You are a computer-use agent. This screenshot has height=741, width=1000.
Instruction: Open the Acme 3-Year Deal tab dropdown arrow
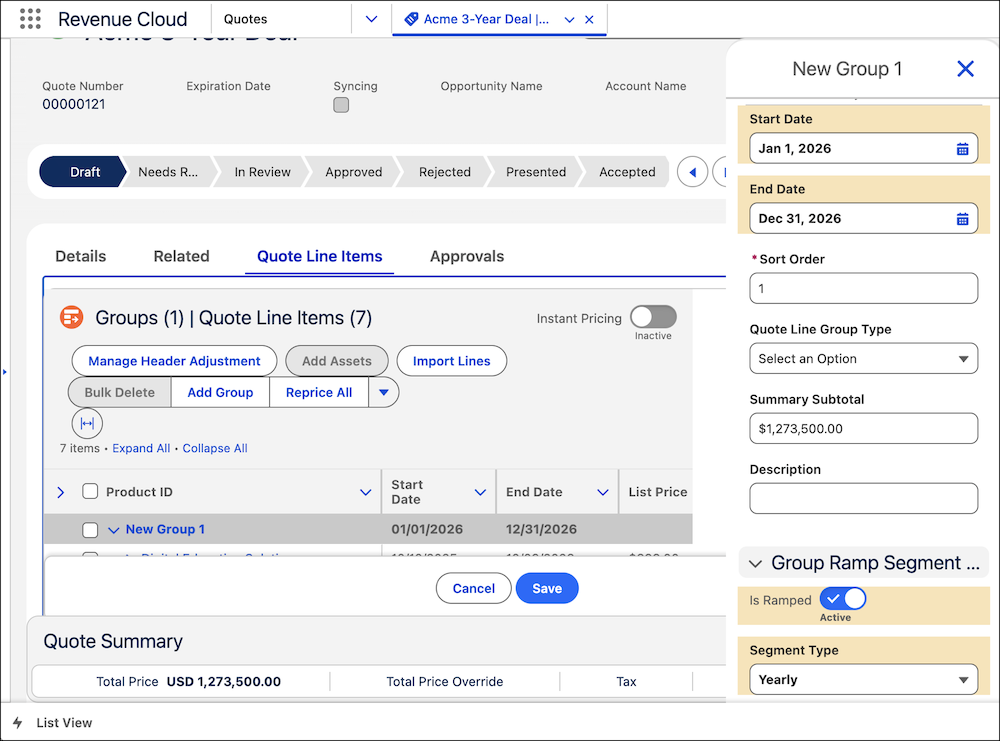tap(570, 20)
